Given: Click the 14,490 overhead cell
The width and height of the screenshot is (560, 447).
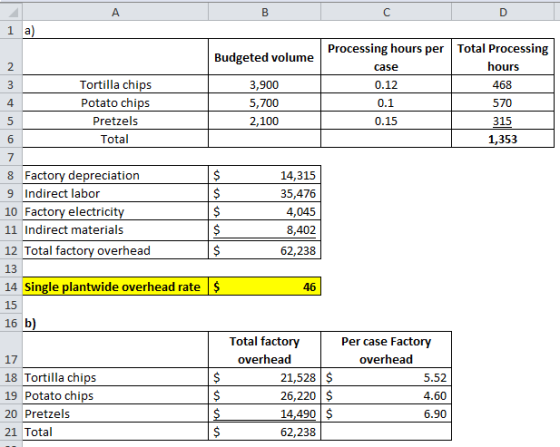Looking at the screenshot, I should 265,413.
